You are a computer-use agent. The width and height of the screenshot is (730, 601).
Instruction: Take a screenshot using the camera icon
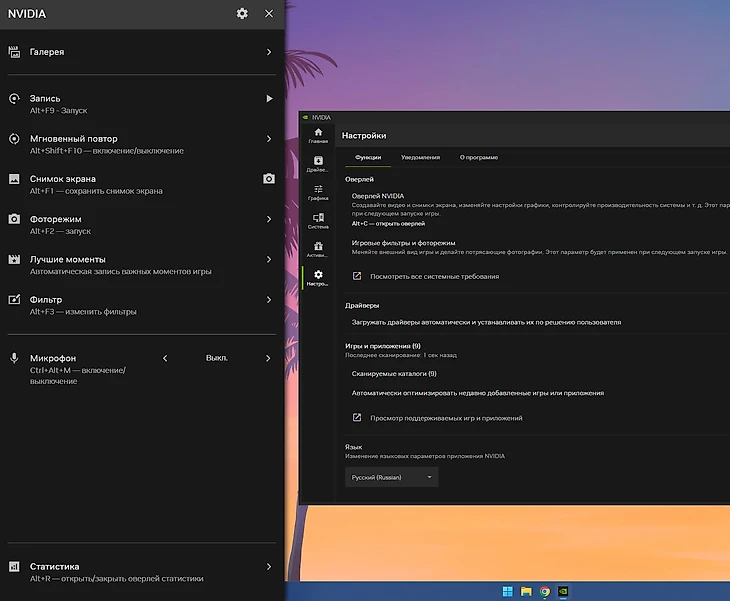point(269,179)
